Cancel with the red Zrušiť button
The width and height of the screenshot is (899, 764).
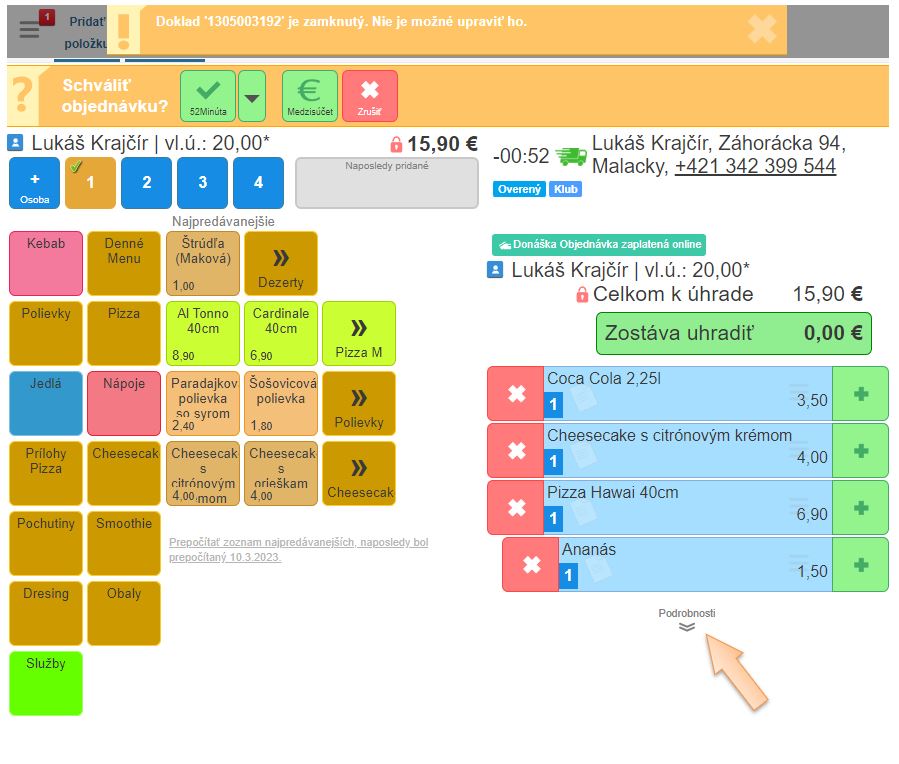(x=369, y=96)
